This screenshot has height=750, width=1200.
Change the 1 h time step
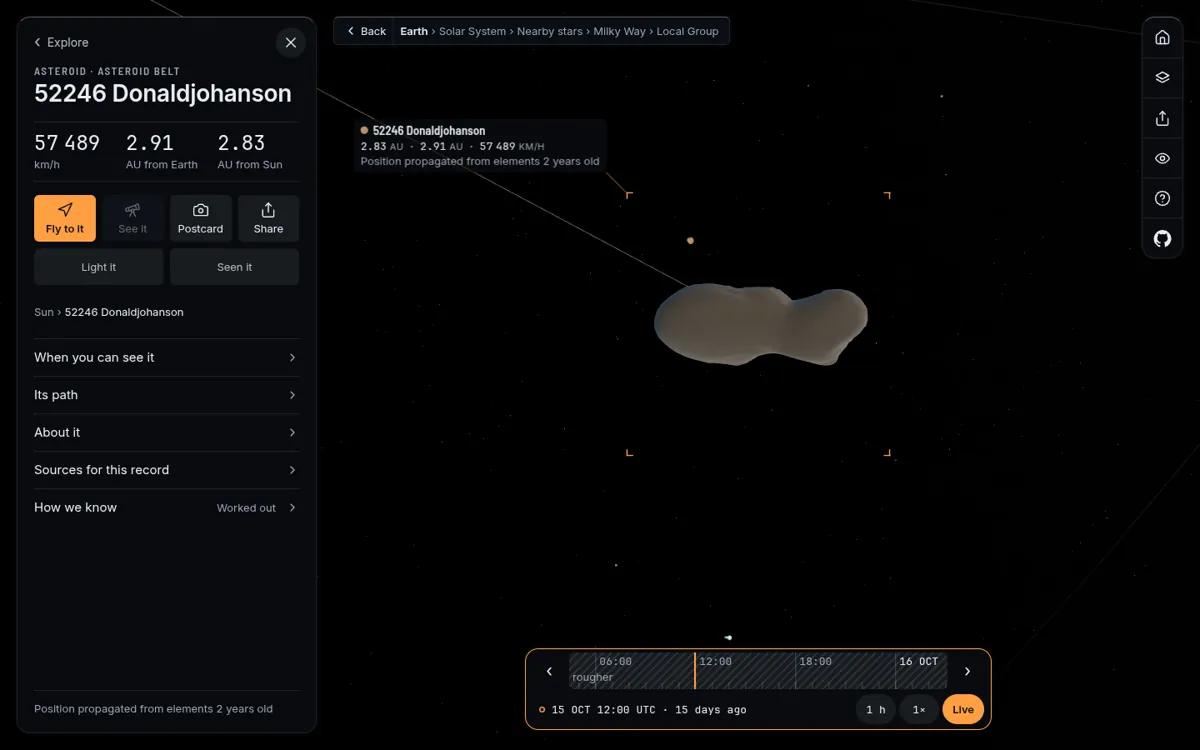(x=875, y=710)
